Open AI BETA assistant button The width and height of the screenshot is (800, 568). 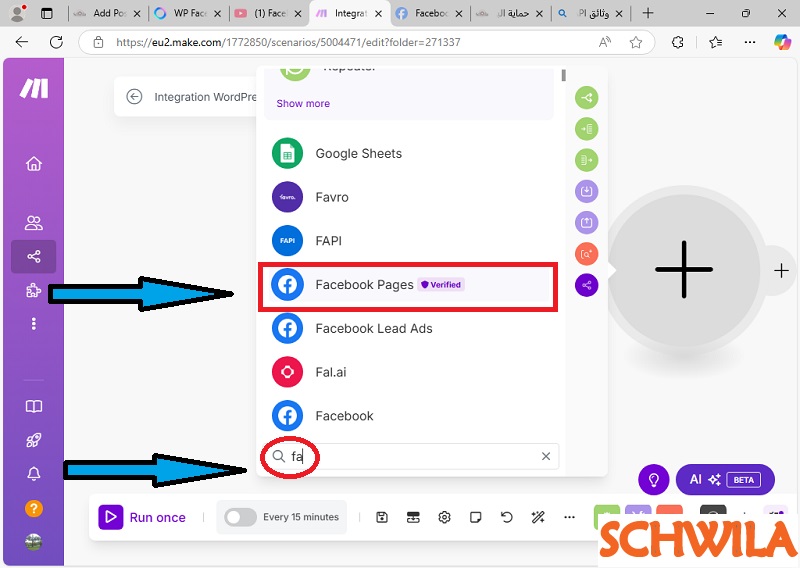pos(725,479)
